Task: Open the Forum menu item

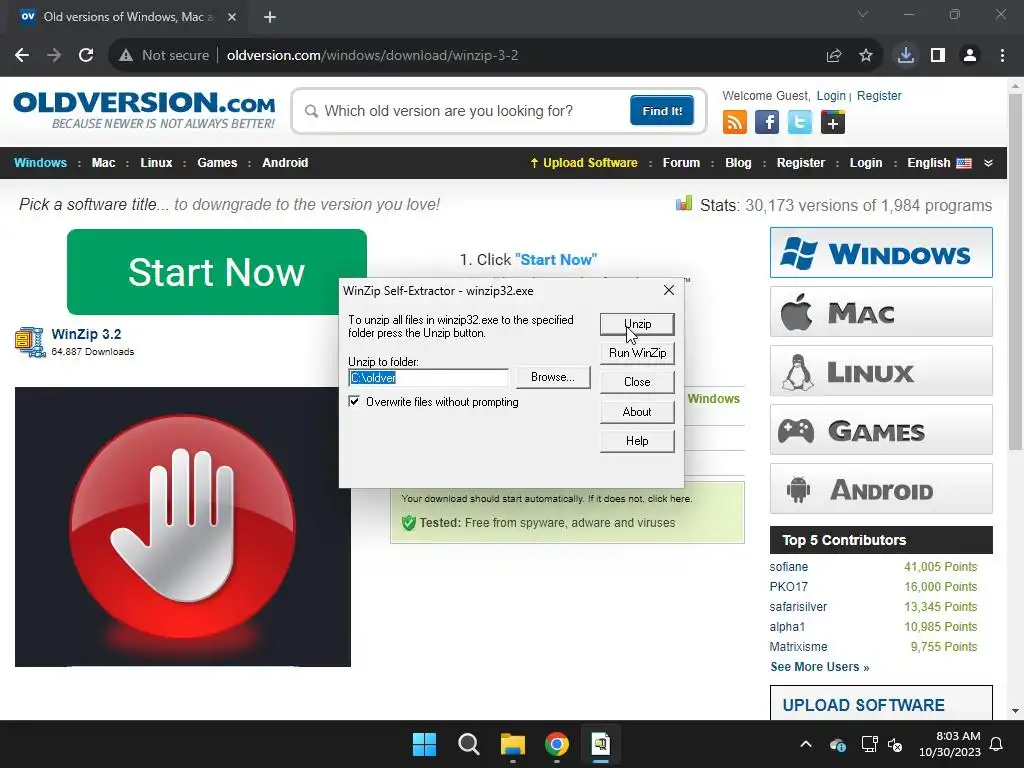Action: point(681,163)
